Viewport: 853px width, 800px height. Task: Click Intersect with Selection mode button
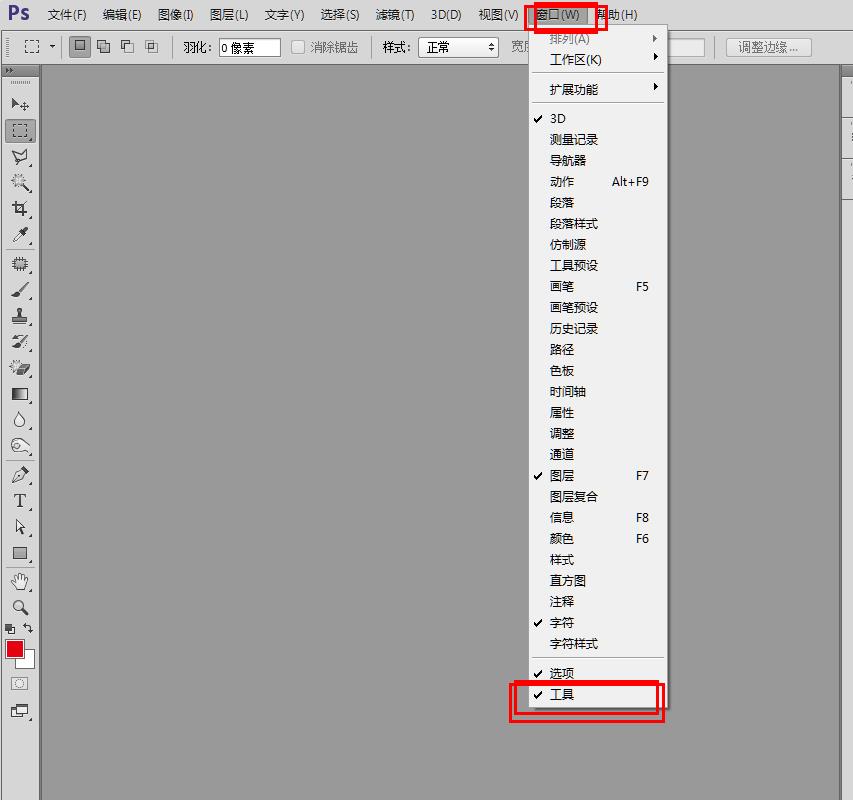(x=151, y=47)
